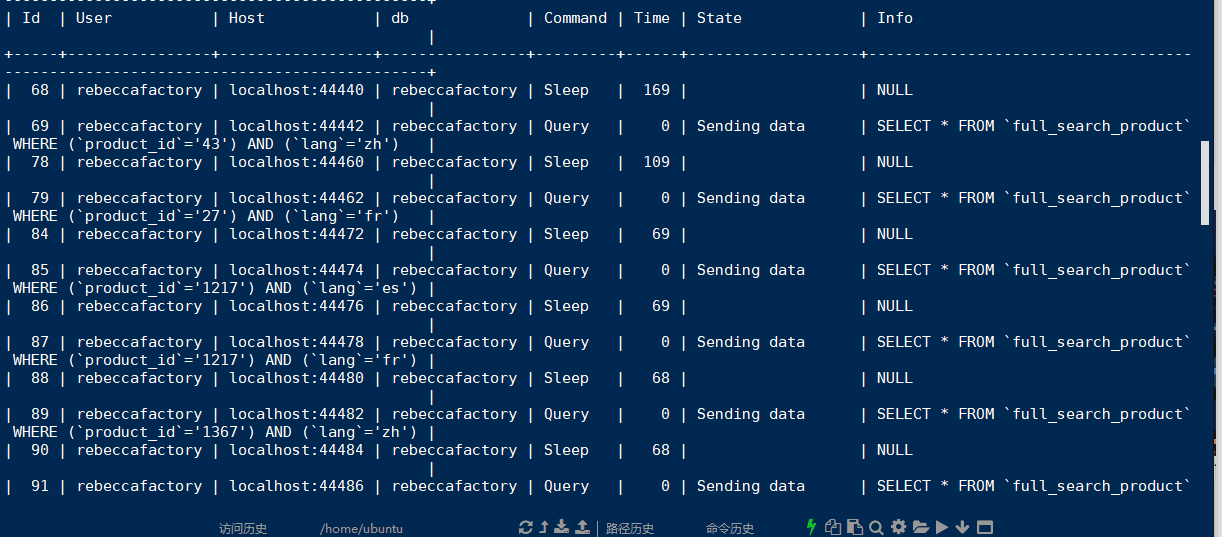Open settings with the gear icon
The width and height of the screenshot is (1222, 537).
pyautogui.click(x=898, y=528)
